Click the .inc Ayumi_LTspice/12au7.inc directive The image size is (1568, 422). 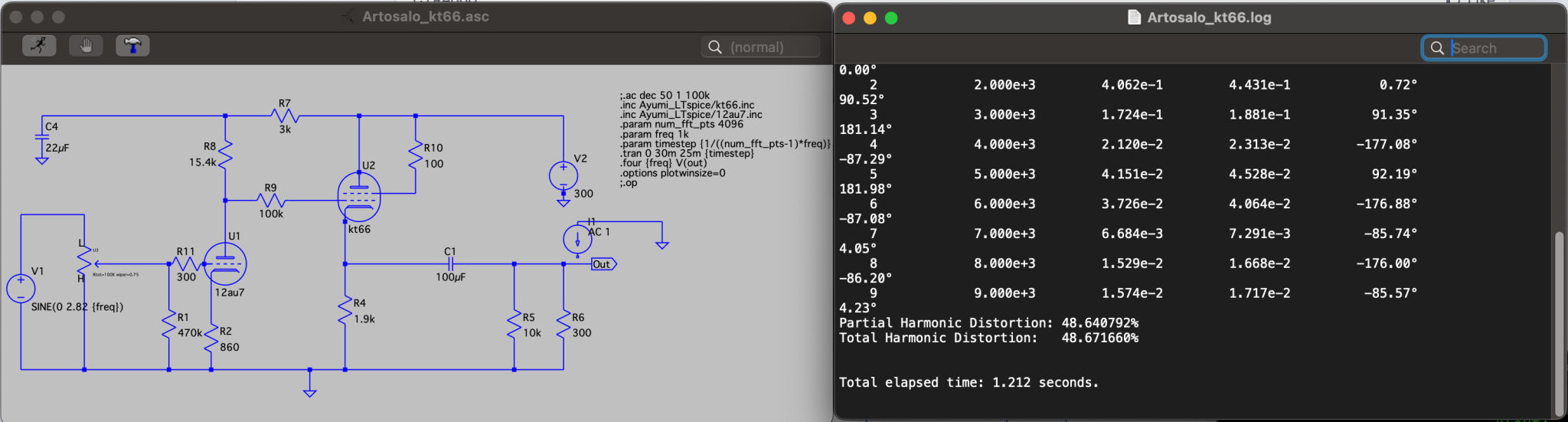pos(691,114)
